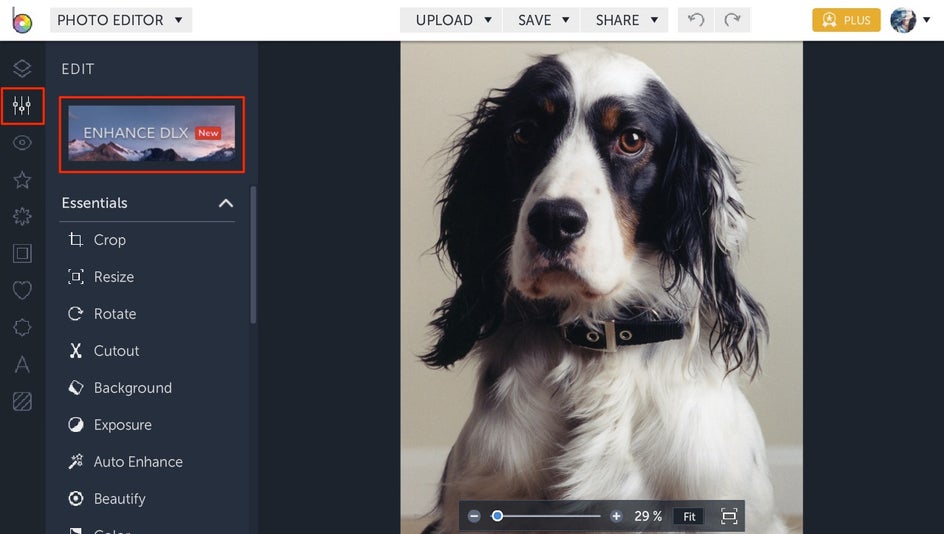Click the zoom out minus icon
The image size is (944, 534).
click(474, 516)
